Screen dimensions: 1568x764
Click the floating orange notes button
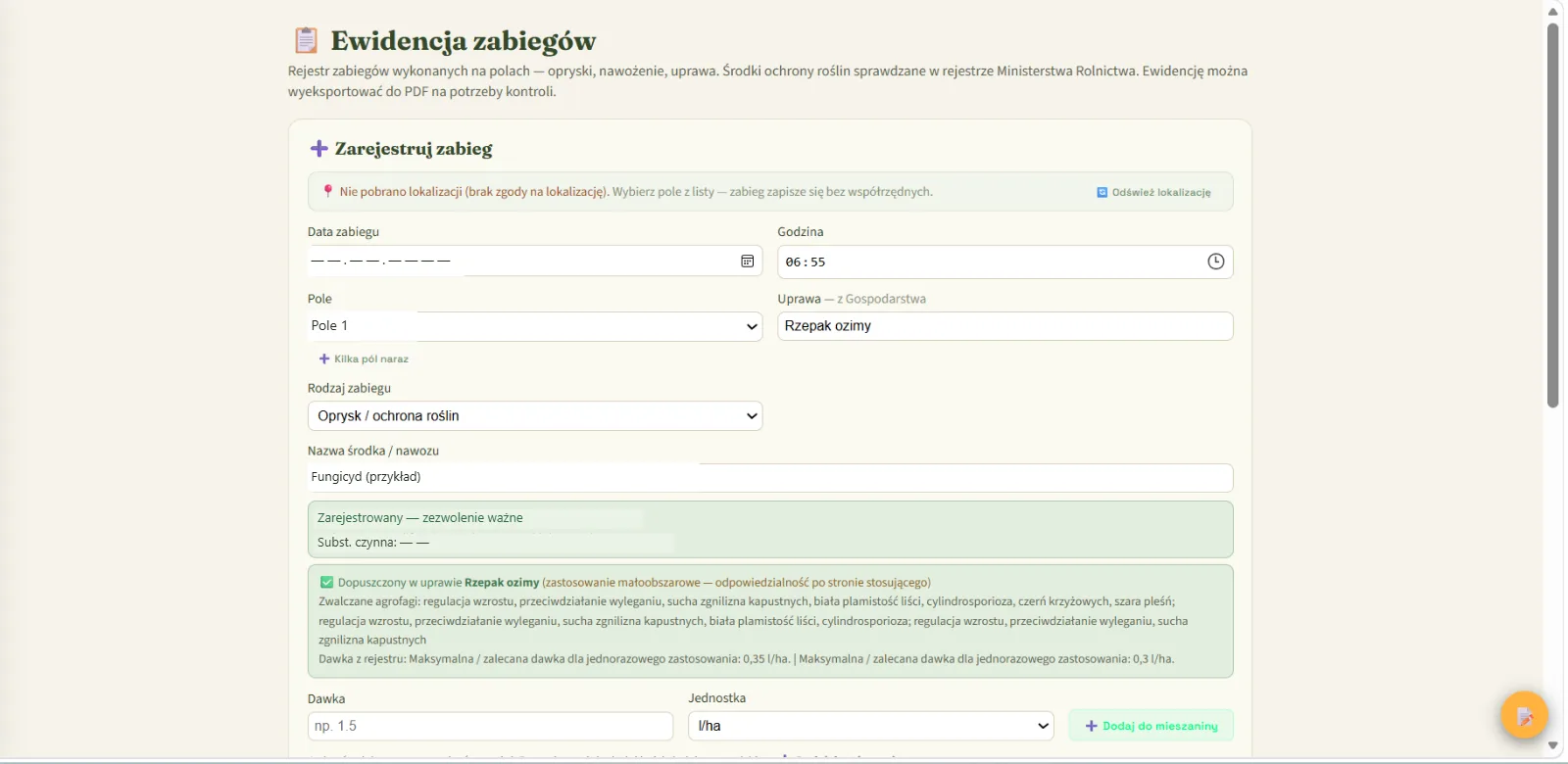(1524, 716)
